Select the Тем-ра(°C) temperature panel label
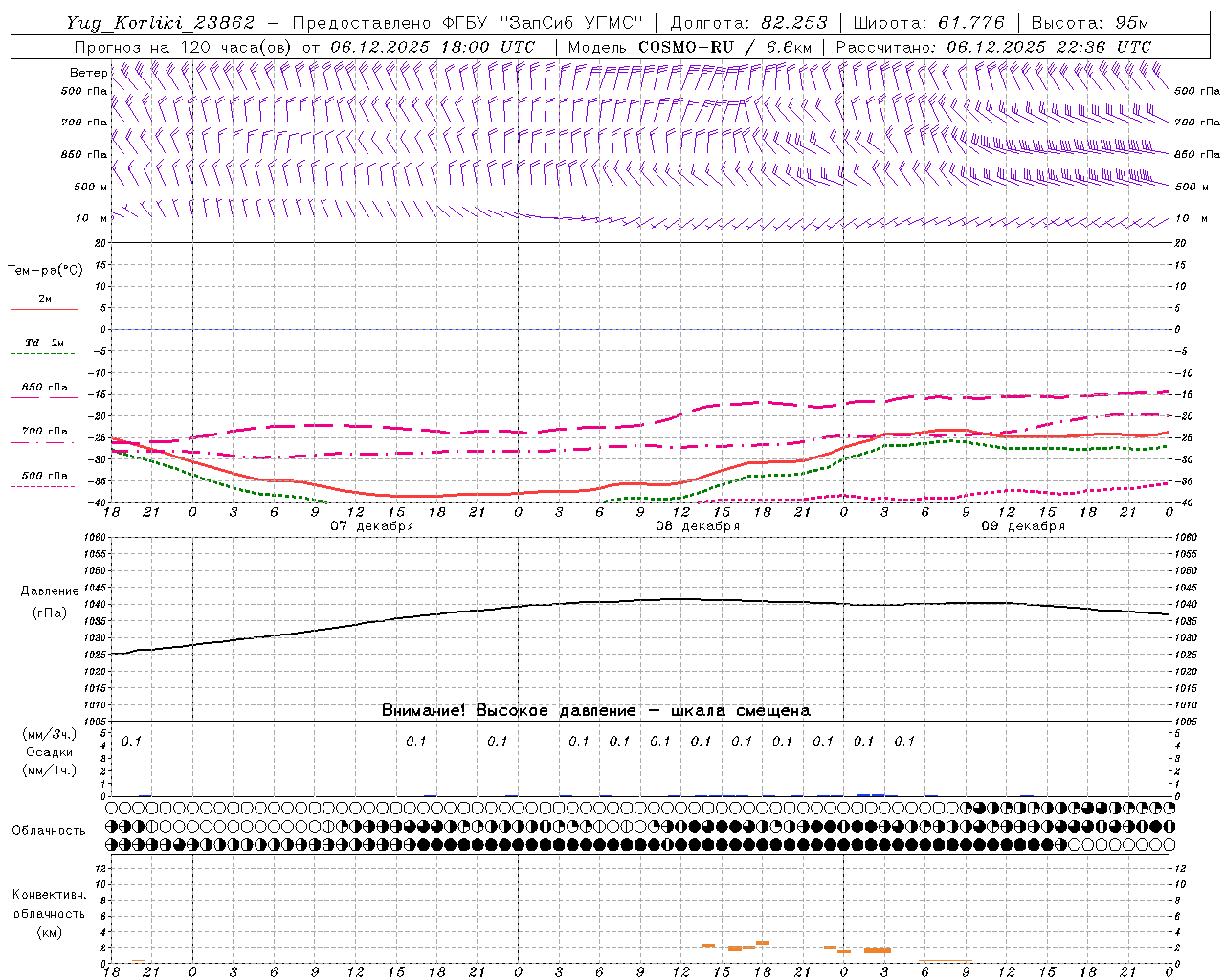This screenshot has width=1225, height=980. click(x=45, y=271)
